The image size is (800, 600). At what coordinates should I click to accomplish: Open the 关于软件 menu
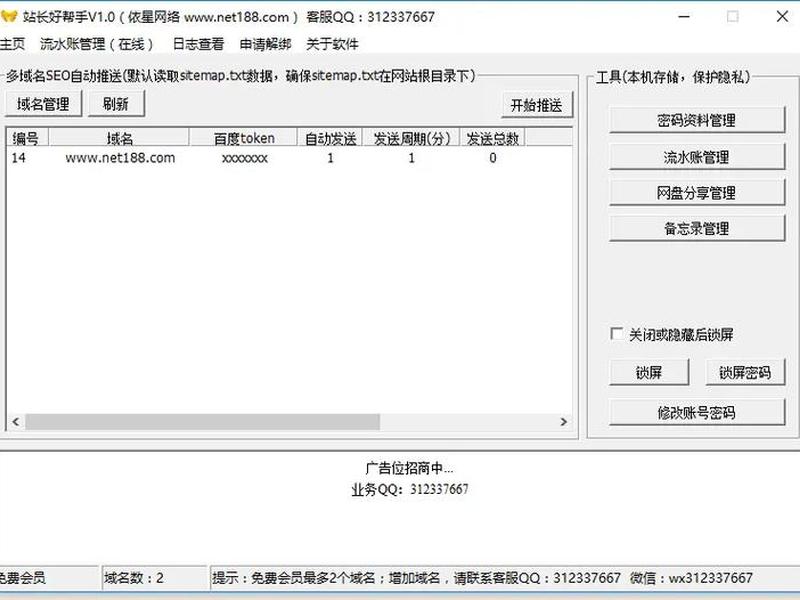[332, 44]
